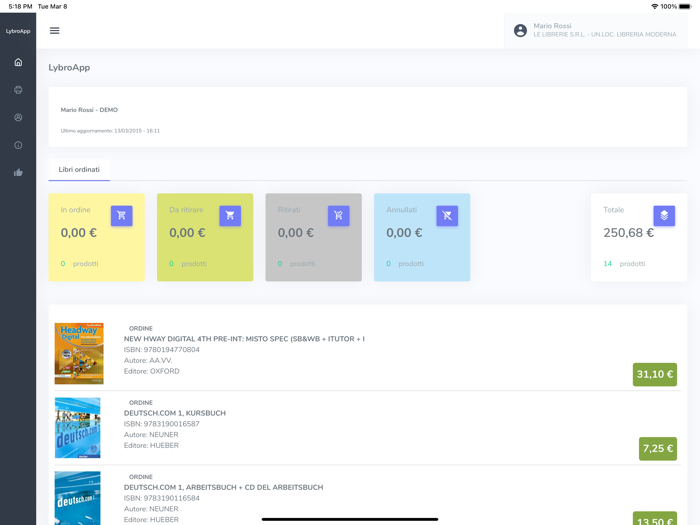
Task: Open the user profile icon in sidebar
Action: (18, 117)
